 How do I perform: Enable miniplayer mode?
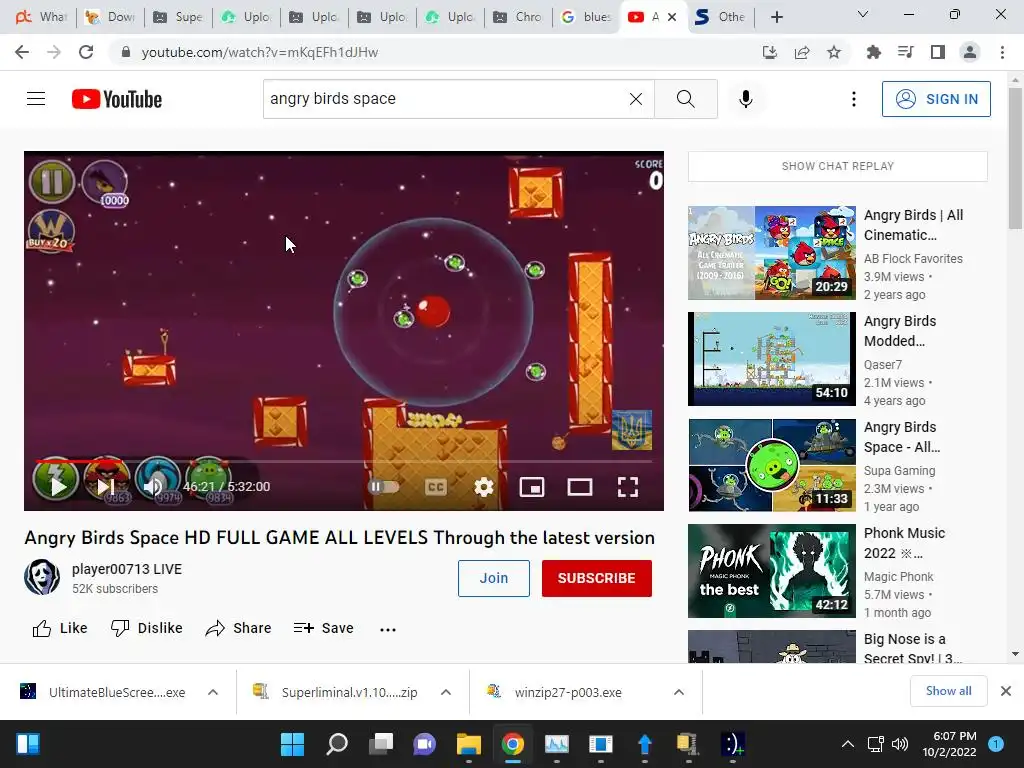532,487
